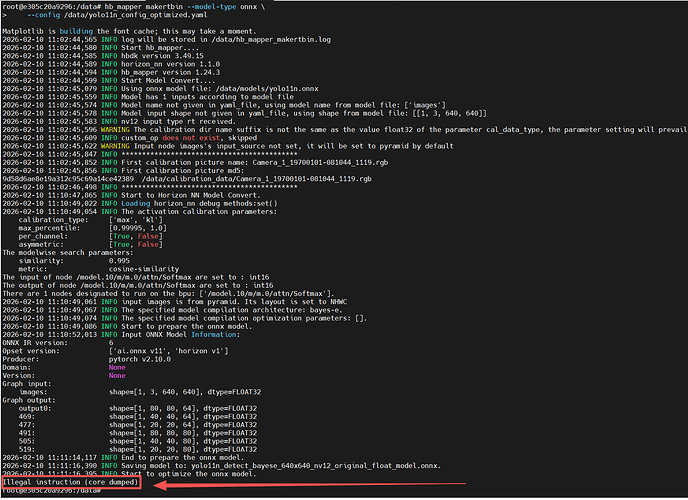Click 'Loading horizon_nn debug methods:set()' line
This screenshot has height=500, width=688.
[140, 204]
